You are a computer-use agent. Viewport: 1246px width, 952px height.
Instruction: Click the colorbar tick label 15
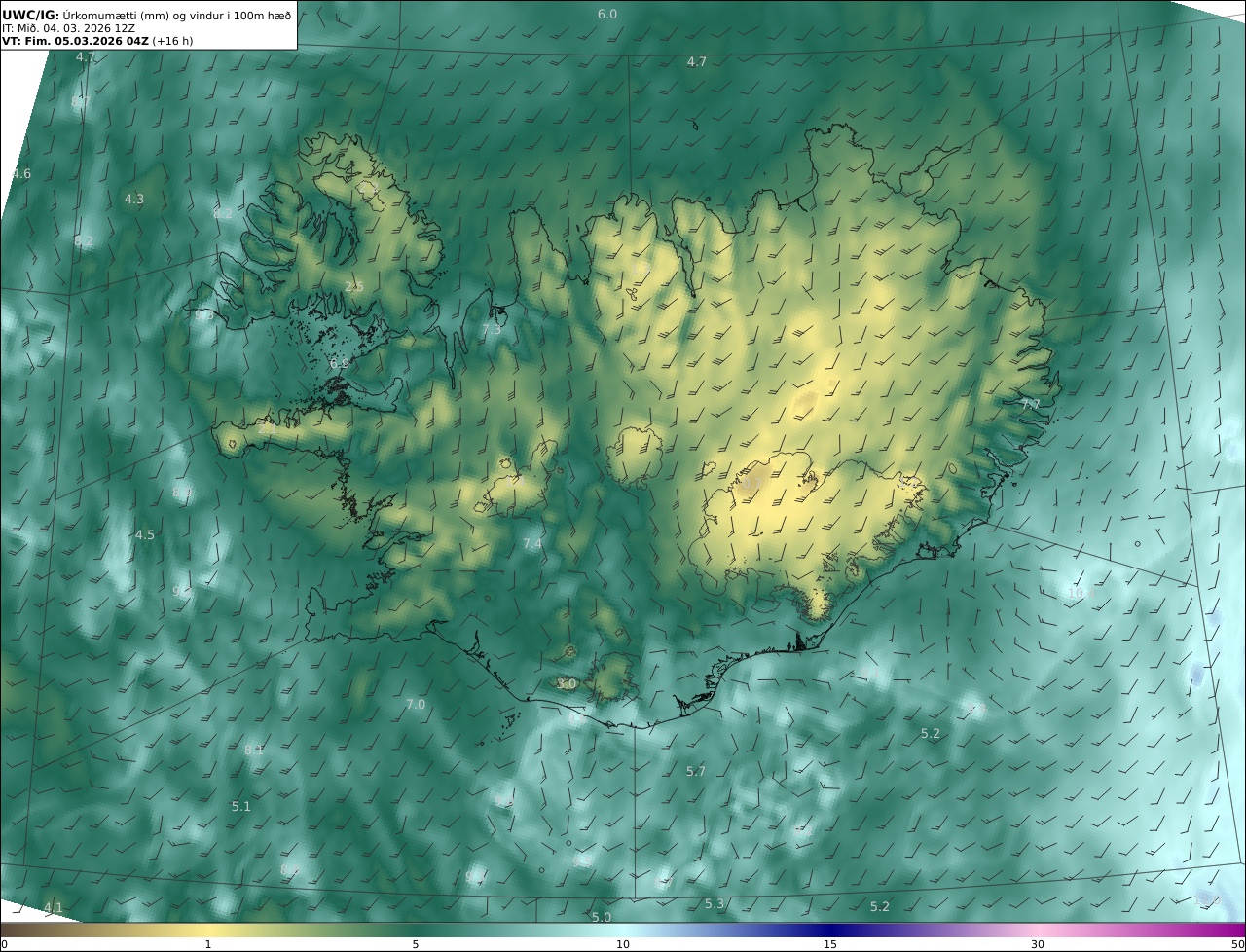(830, 944)
